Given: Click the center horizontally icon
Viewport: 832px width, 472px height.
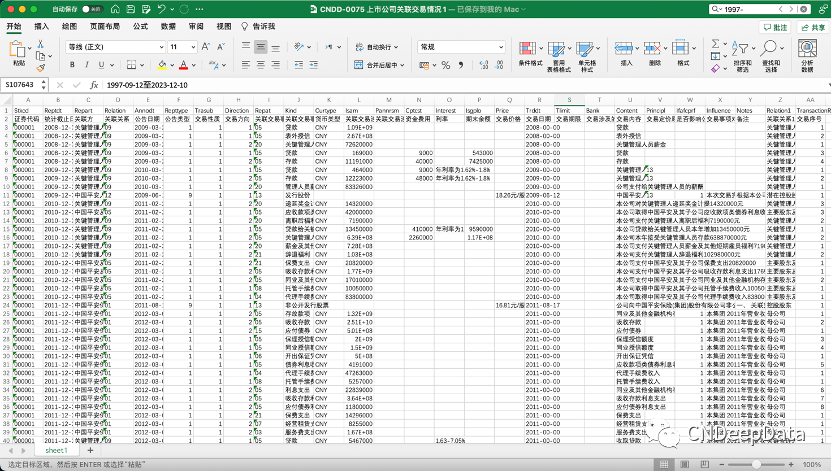Looking at the screenshot, I should [261, 65].
